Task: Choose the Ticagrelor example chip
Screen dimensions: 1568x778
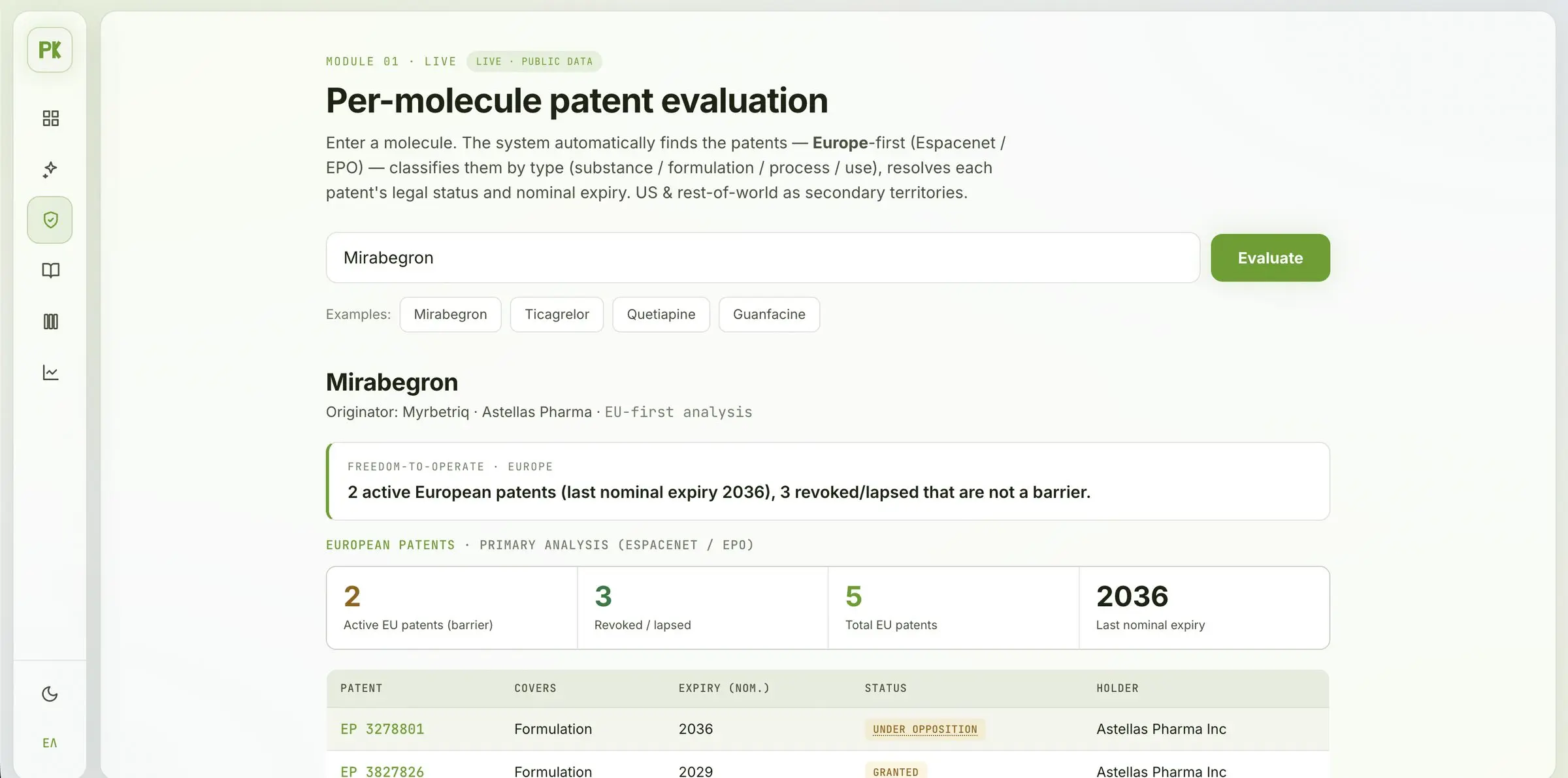Action: [x=557, y=314]
